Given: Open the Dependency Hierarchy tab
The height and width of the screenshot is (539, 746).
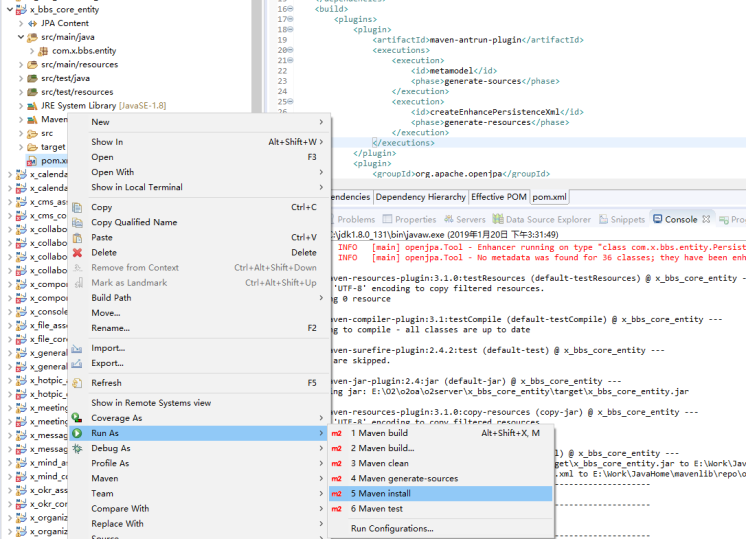Looking at the screenshot, I should pos(420,197).
